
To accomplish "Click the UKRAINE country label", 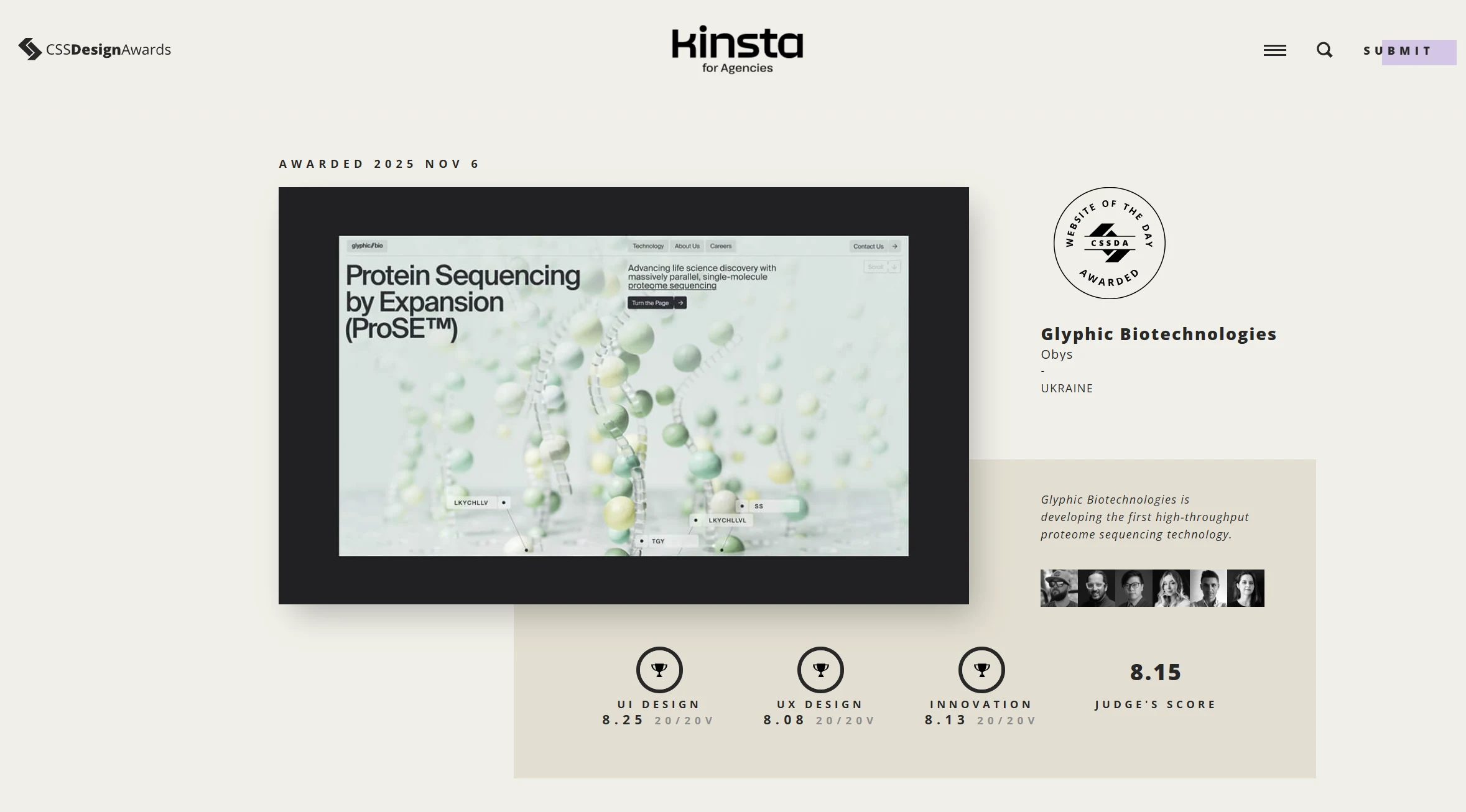I will click(1066, 388).
